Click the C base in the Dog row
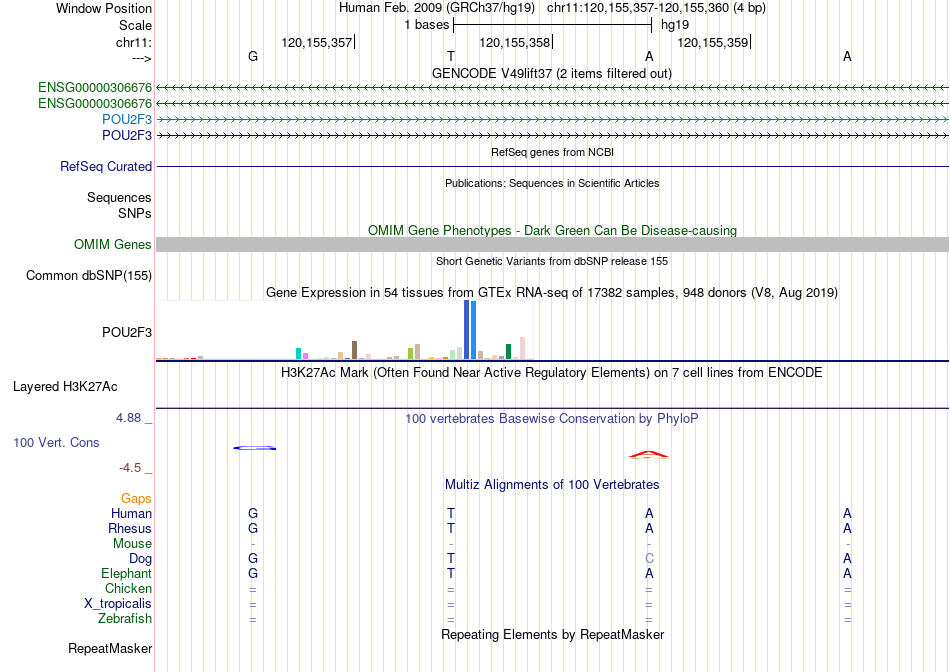 649,559
